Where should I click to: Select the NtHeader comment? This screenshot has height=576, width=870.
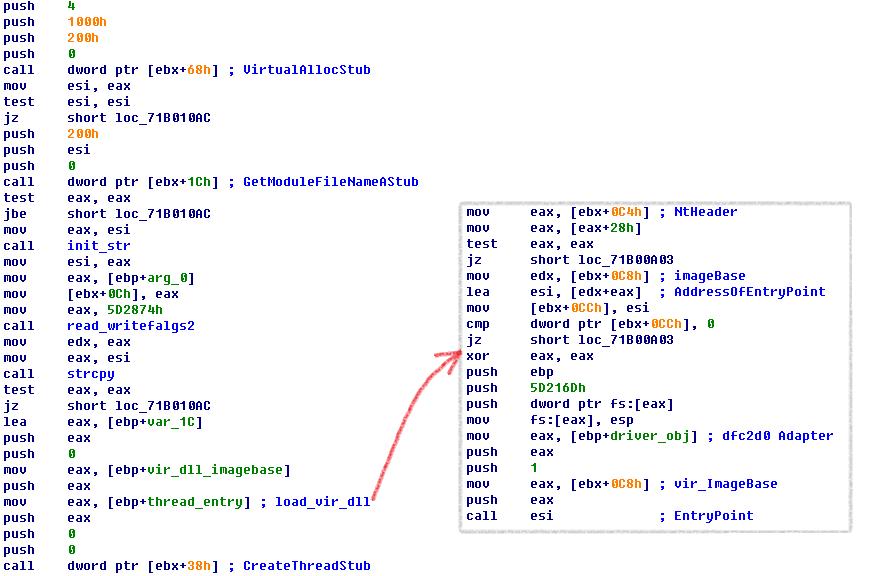click(x=706, y=212)
